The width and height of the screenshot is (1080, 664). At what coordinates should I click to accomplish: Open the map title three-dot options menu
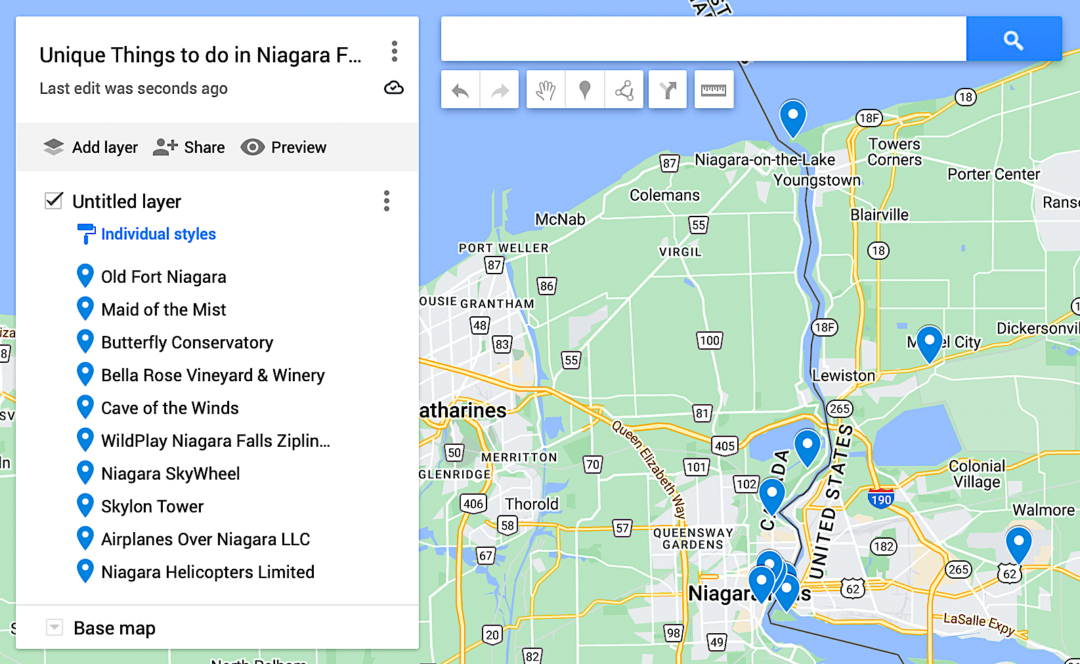pyautogui.click(x=394, y=51)
